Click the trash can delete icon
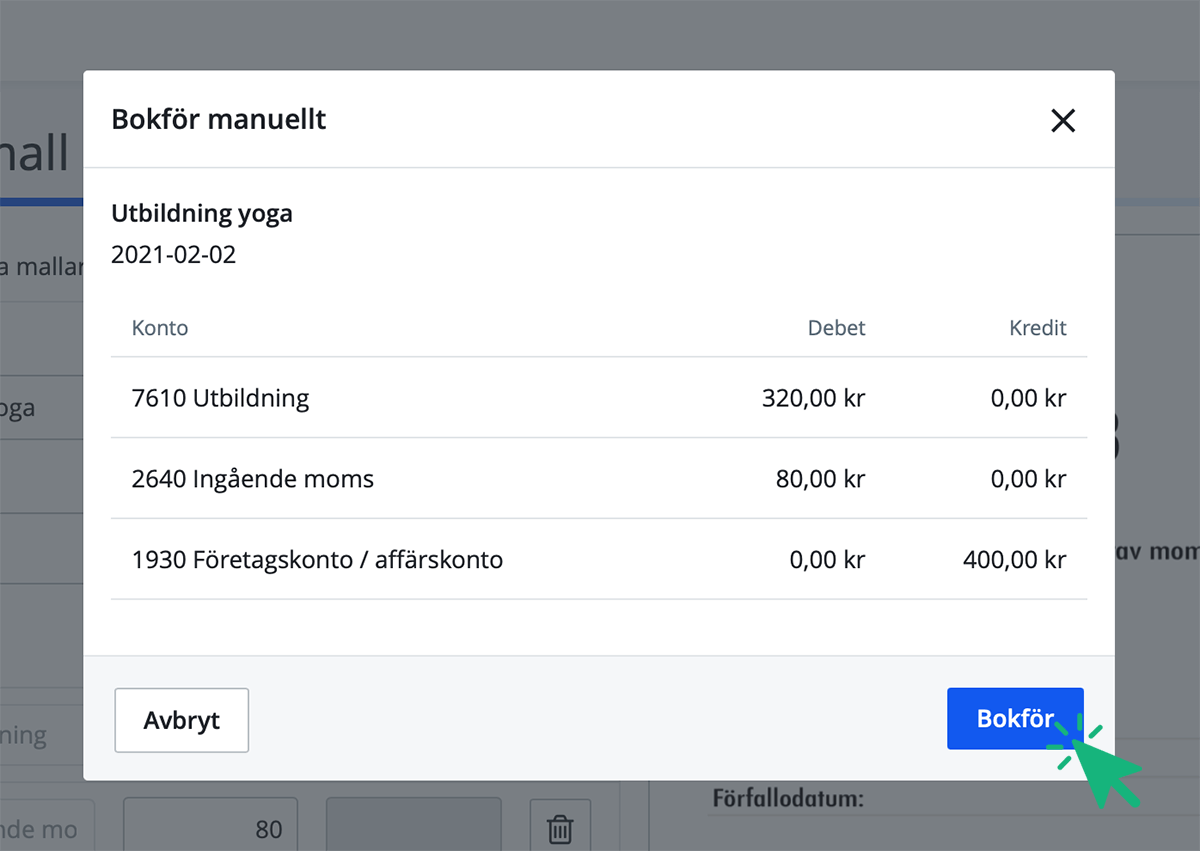Image resolution: width=1200 pixels, height=851 pixels. [560, 828]
